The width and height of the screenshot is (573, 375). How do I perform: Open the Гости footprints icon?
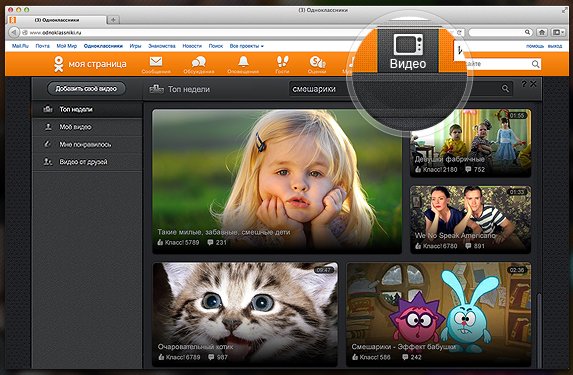click(282, 61)
